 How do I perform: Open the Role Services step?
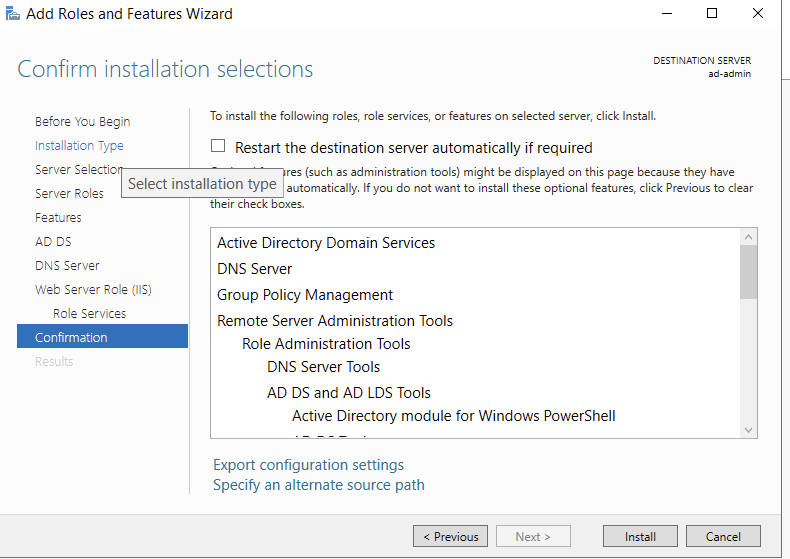coord(89,313)
